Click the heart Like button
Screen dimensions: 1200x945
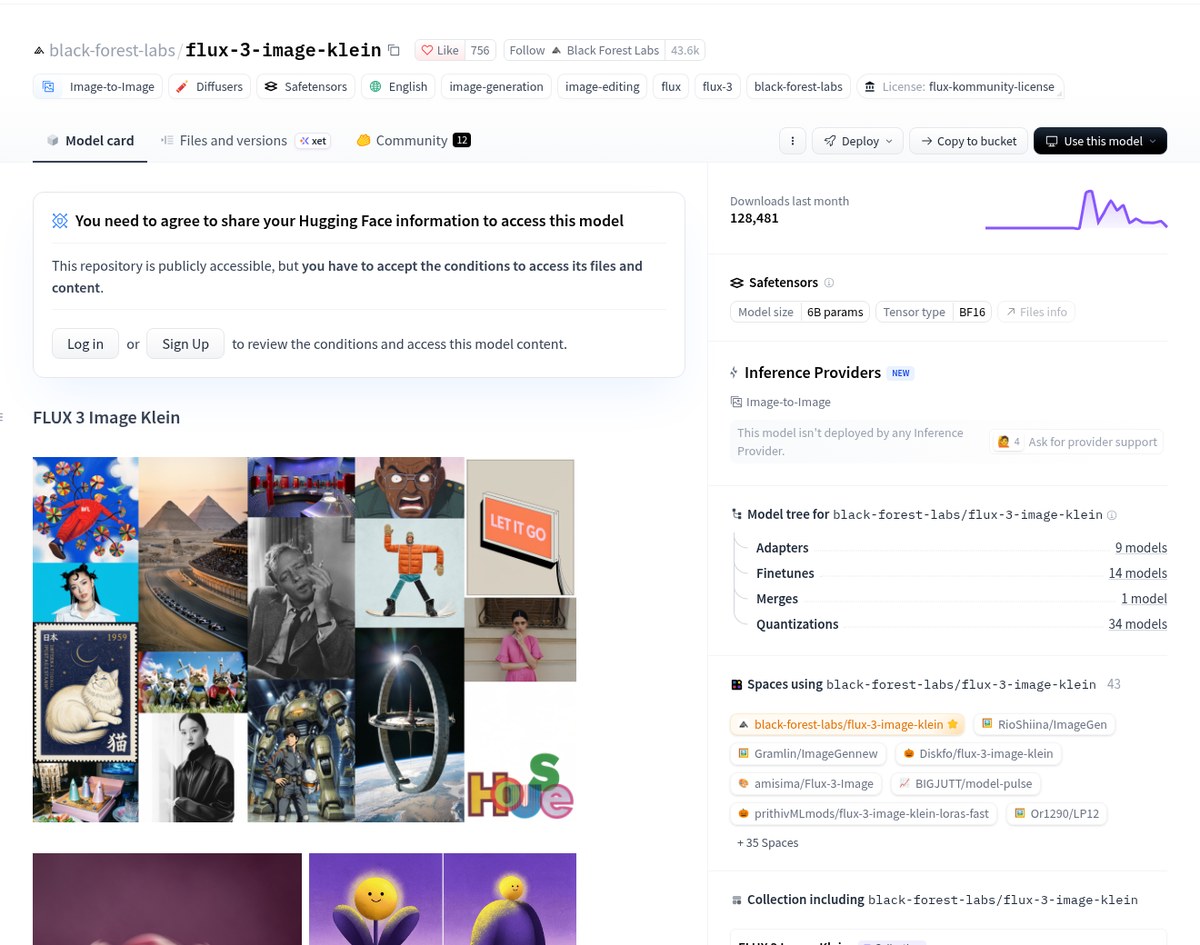440,50
